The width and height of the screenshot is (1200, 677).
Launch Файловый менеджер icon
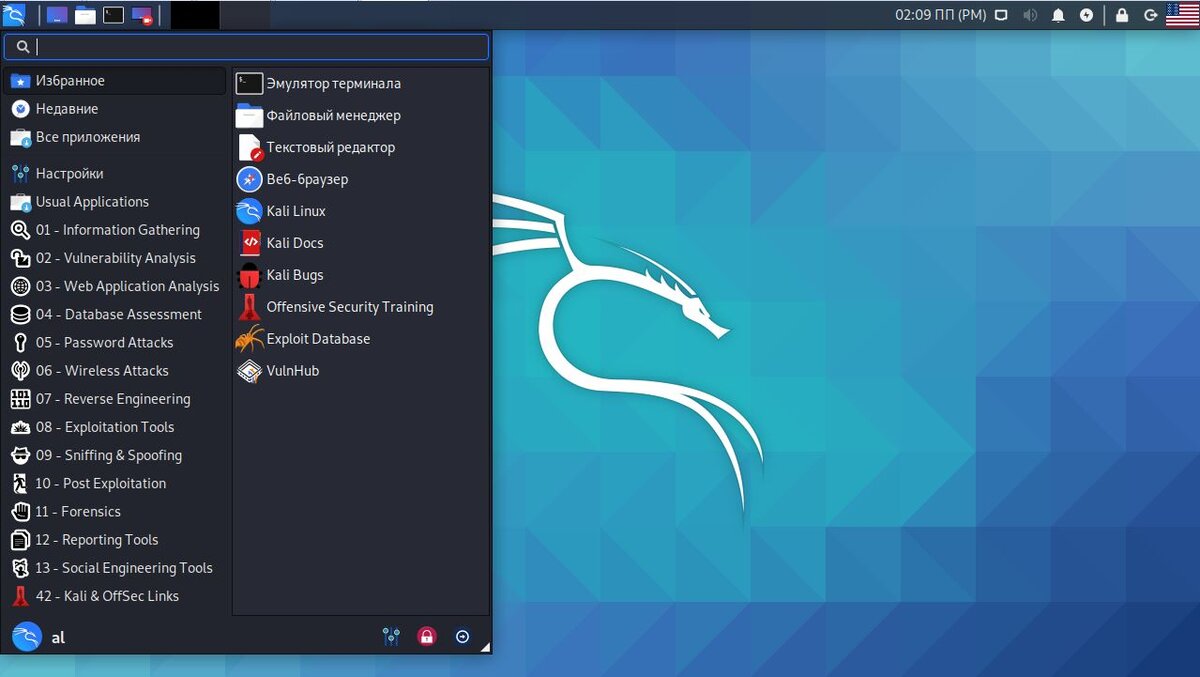[x=249, y=116]
